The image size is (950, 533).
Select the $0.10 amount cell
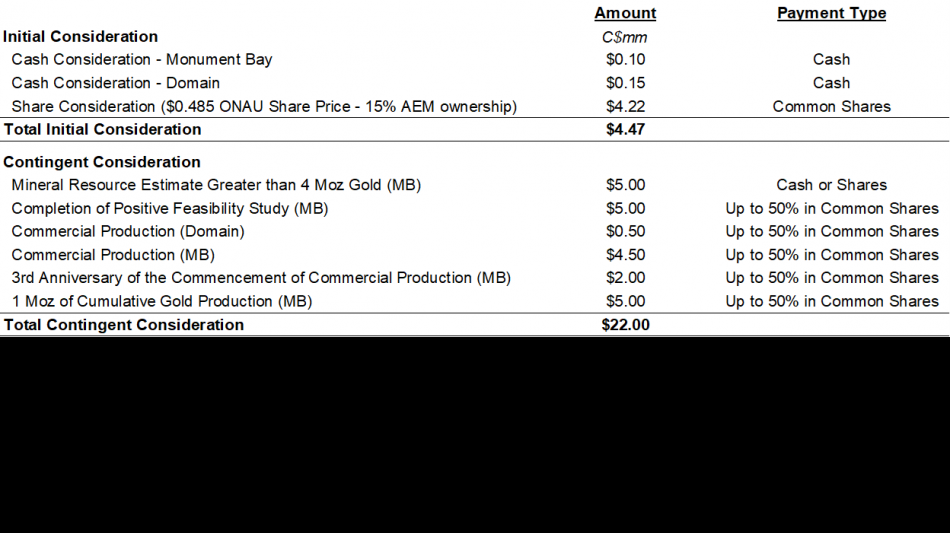coord(625,59)
